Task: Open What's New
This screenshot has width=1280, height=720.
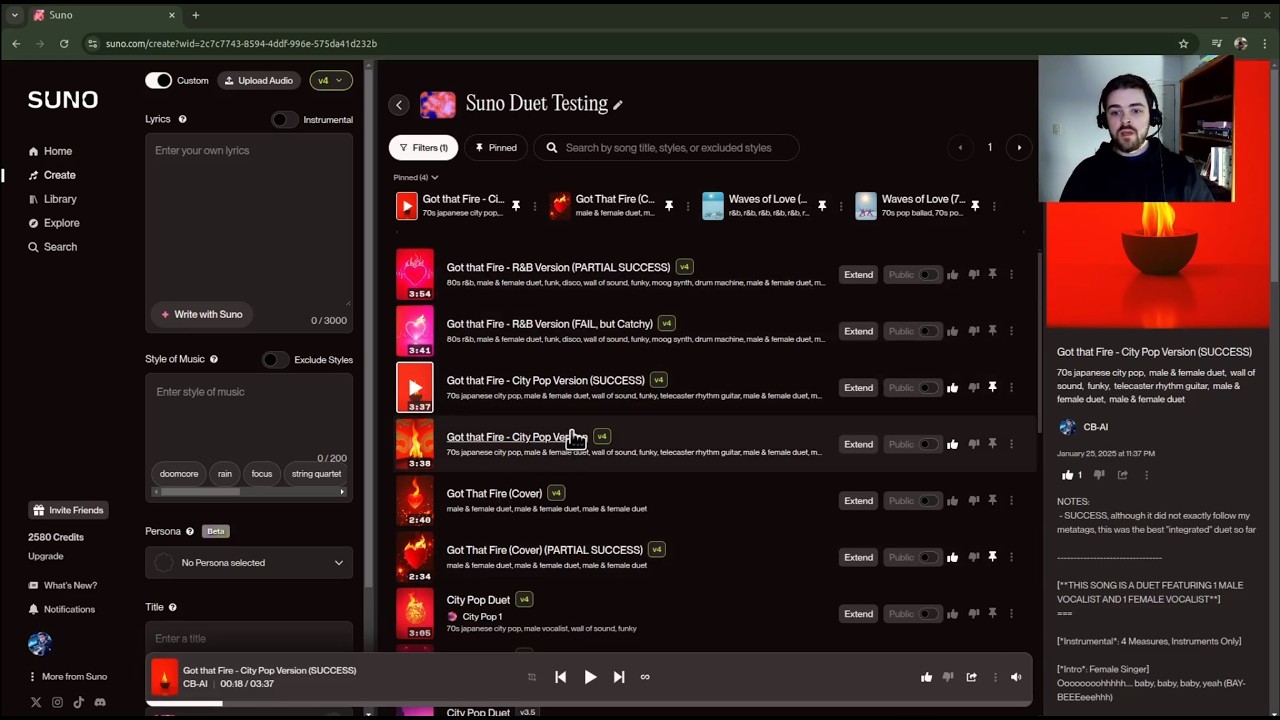Action: pos(63,585)
